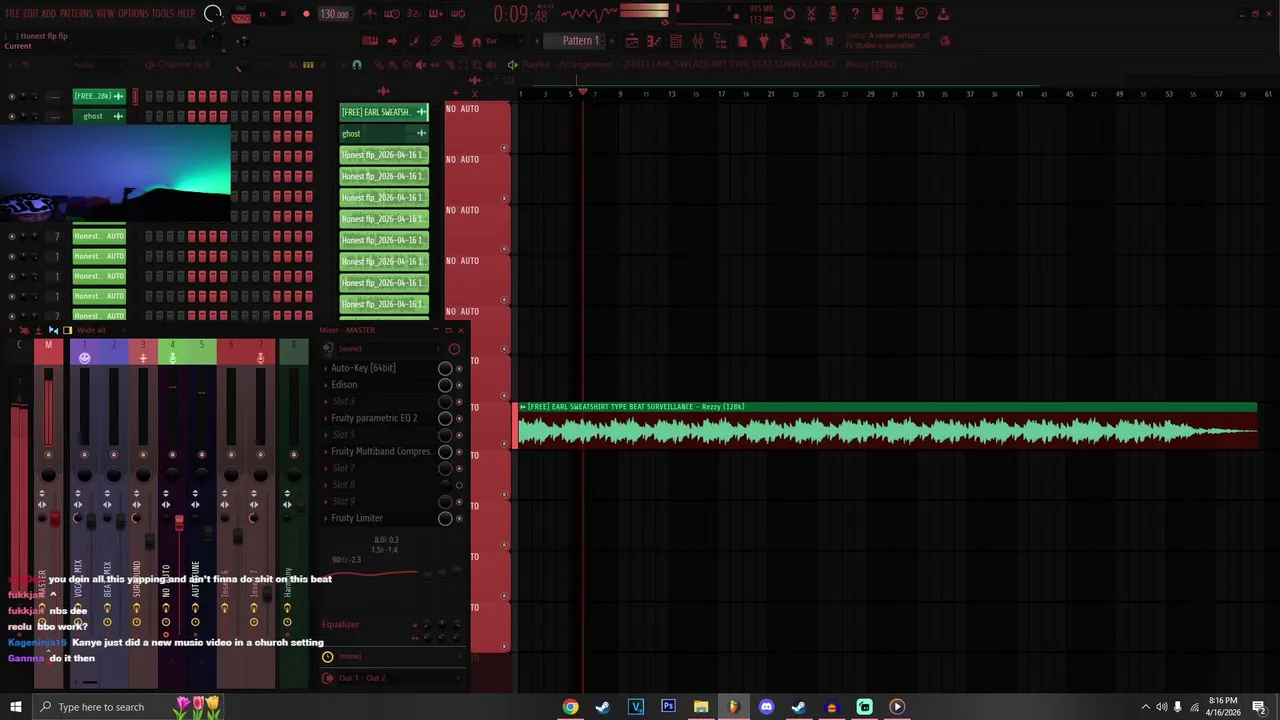
Task: Open the FILE menu
Action: [x=12, y=14]
